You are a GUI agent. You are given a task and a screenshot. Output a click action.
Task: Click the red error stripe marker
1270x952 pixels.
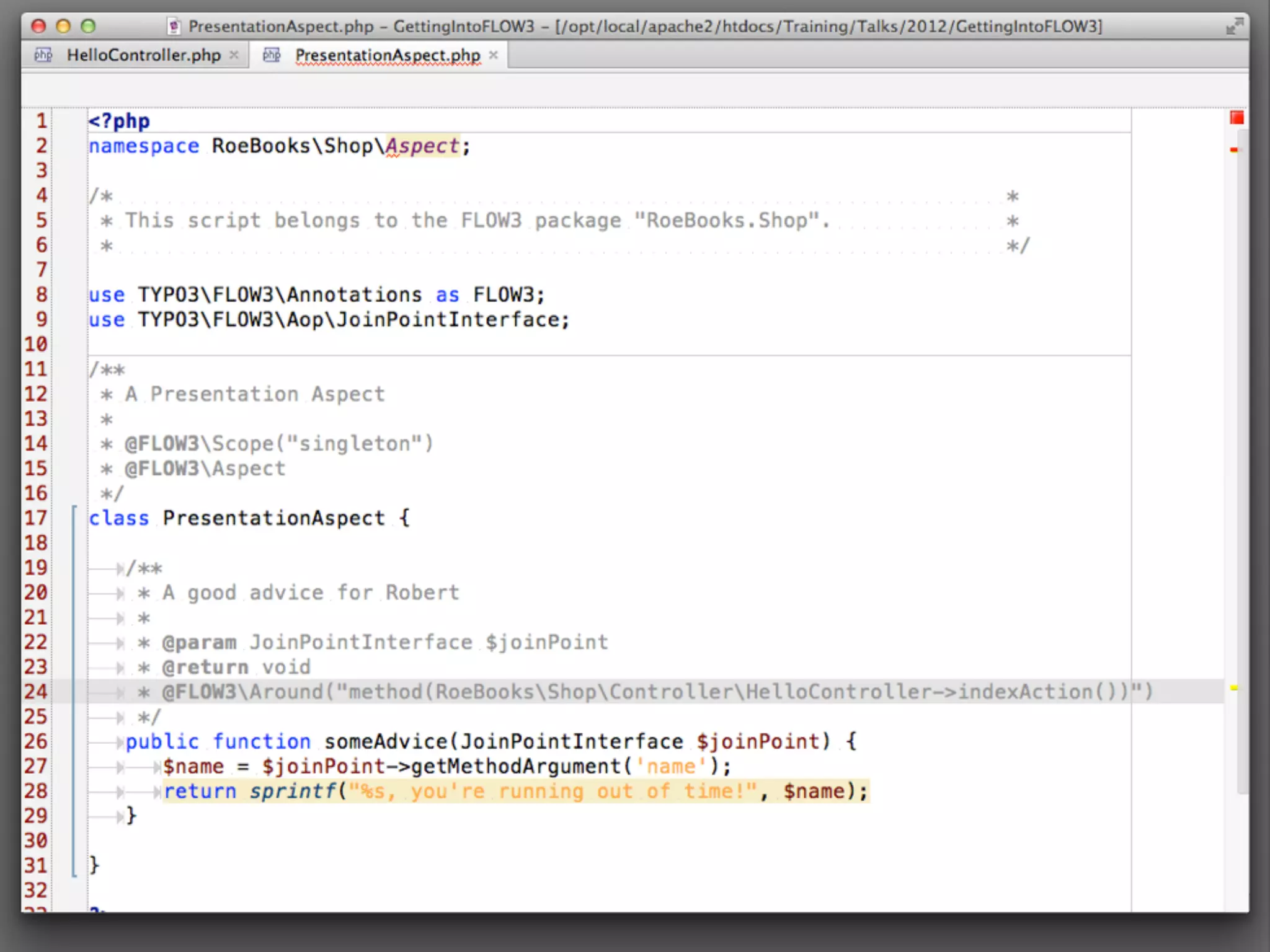1234,150
